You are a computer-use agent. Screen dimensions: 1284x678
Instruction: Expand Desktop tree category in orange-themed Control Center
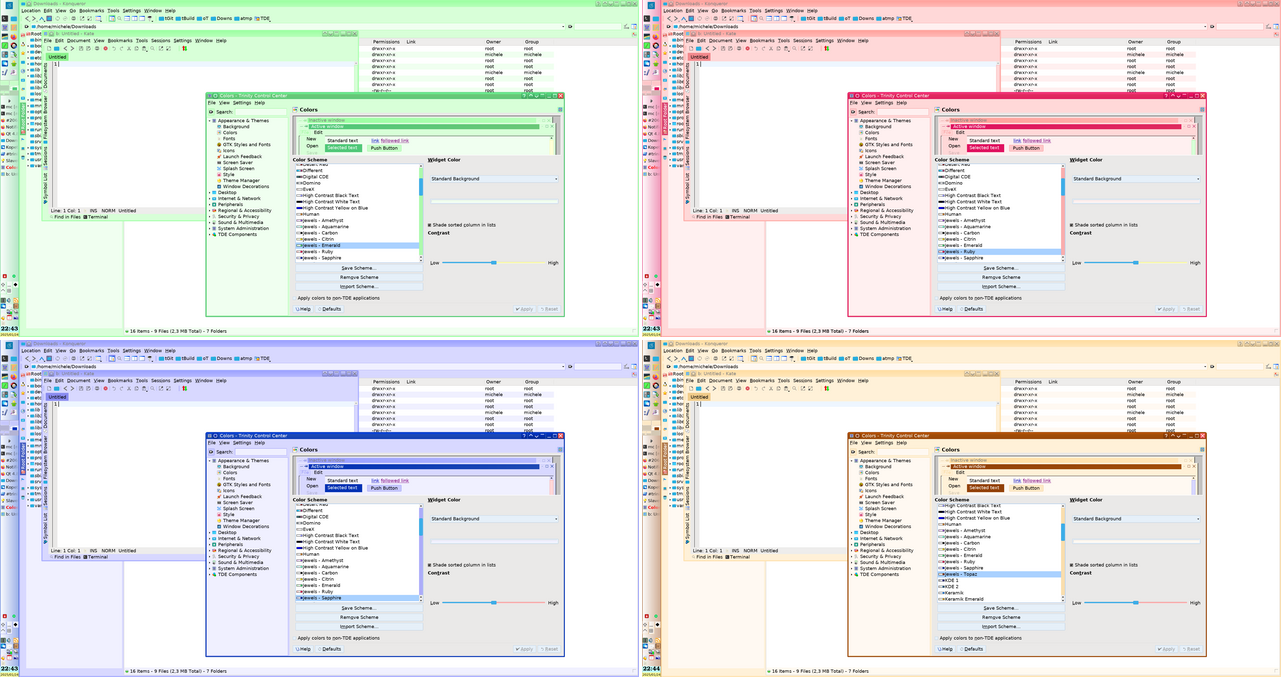[853, 533]
